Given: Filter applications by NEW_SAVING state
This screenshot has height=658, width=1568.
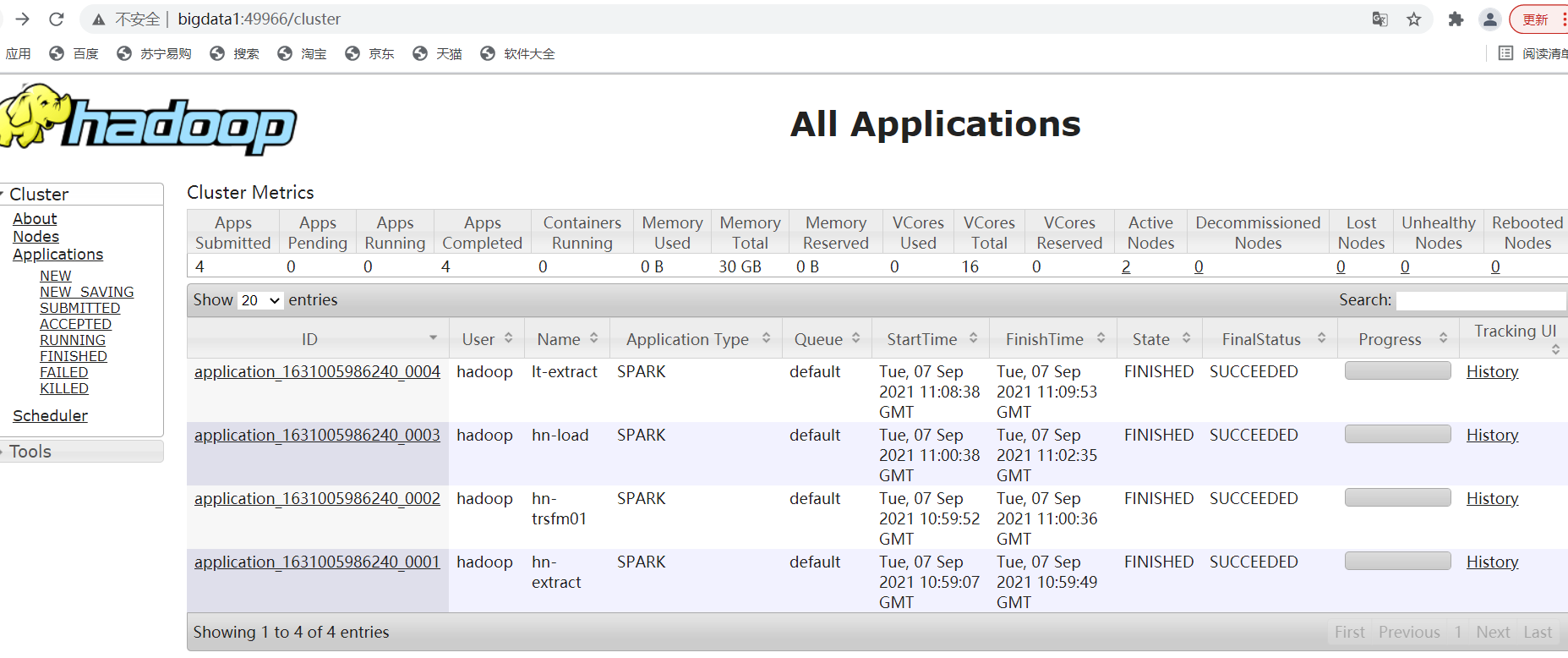Looking at the screenshot, I should [86, 292].
